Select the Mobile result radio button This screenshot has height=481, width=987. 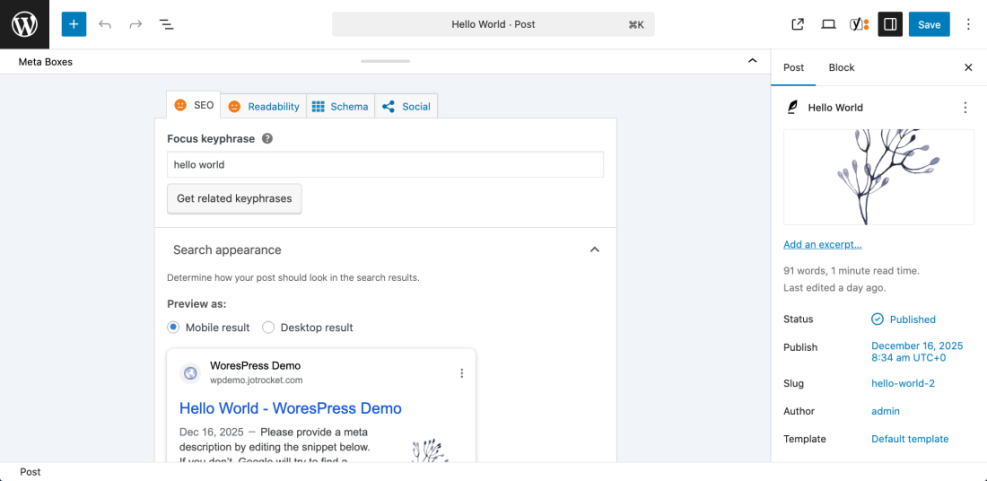173,327
